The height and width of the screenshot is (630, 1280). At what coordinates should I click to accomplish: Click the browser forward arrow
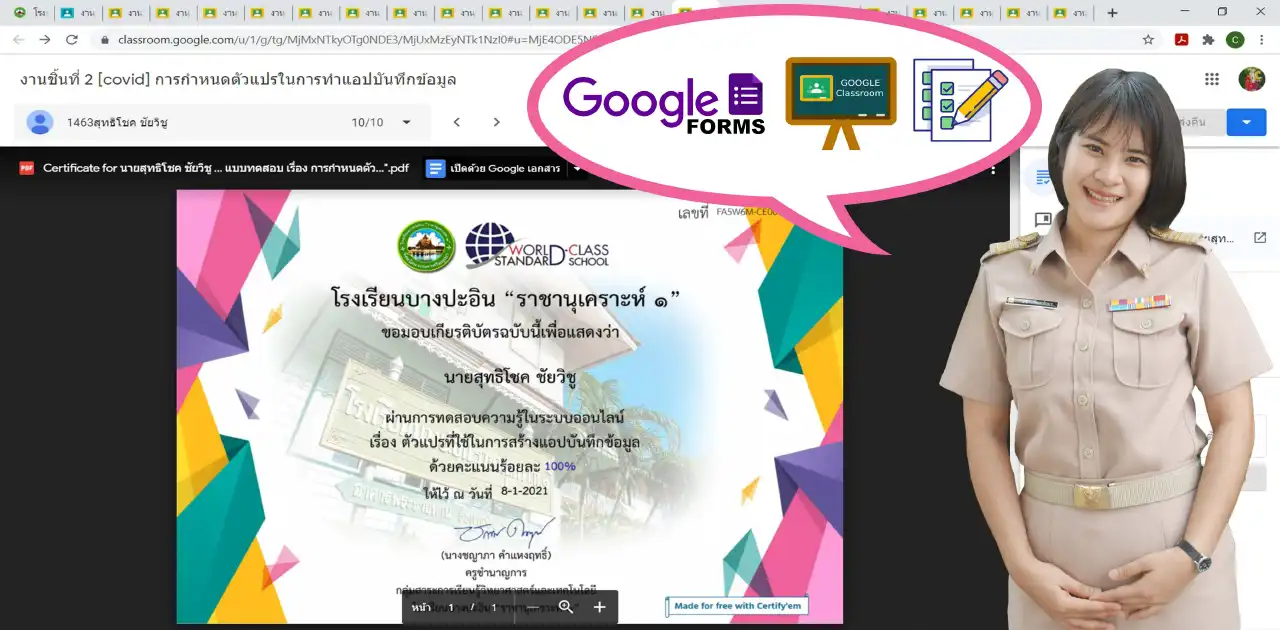point(44,40)
